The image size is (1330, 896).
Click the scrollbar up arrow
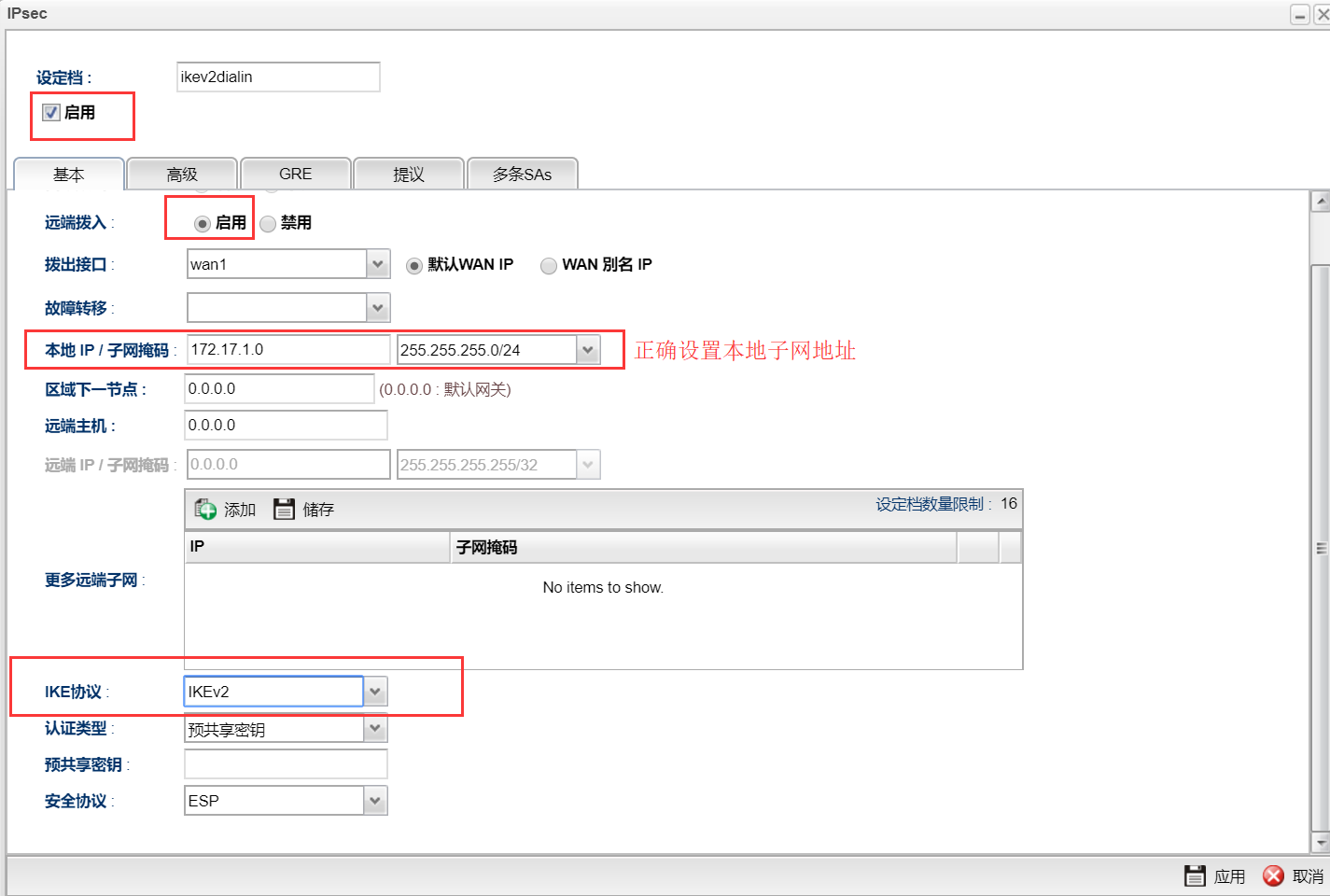pyautogui.click(x=1320, y=201)
